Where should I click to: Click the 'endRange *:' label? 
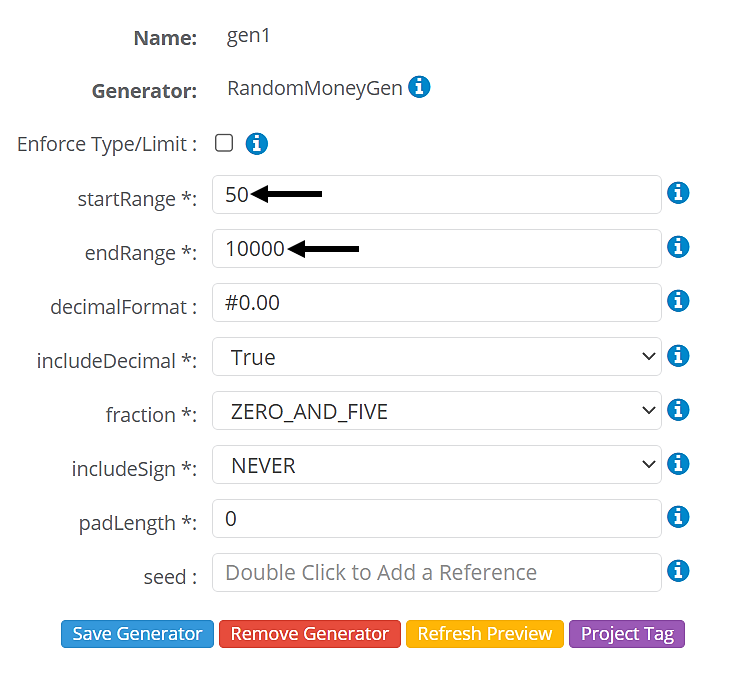[141, 253]
